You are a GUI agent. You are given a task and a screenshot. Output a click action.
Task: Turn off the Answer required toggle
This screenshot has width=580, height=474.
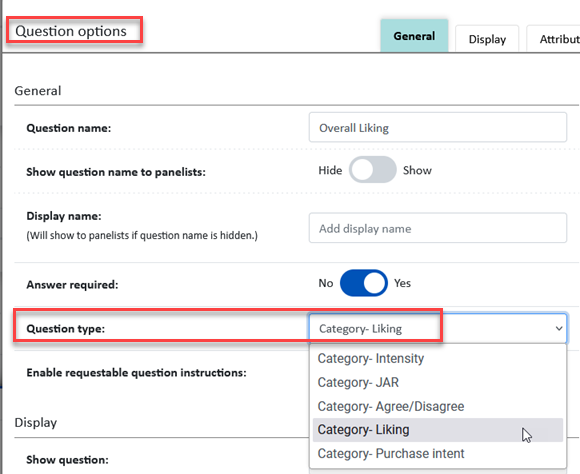pyautogui.click(x=364, y=283)
